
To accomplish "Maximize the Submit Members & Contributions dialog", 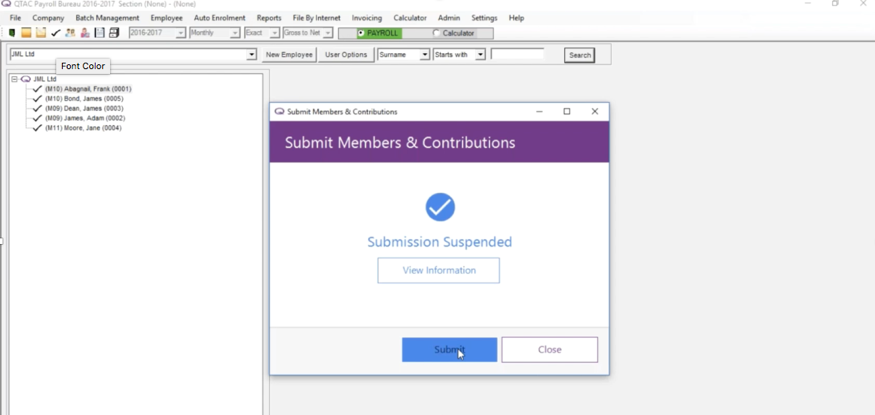I will [567, 112].
